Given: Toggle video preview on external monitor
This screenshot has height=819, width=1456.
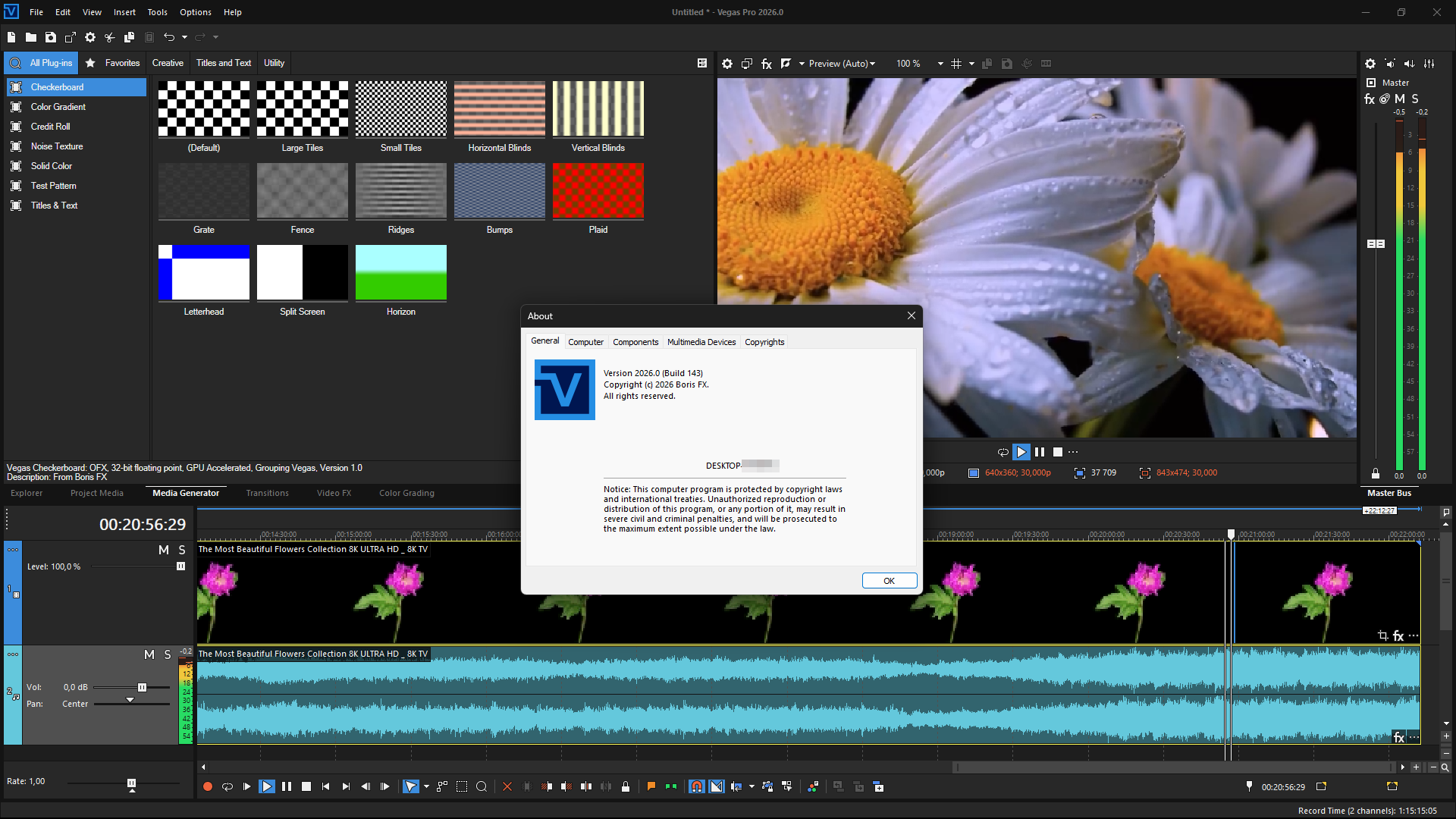Looking at the screenshot, I should coord(747,64).
